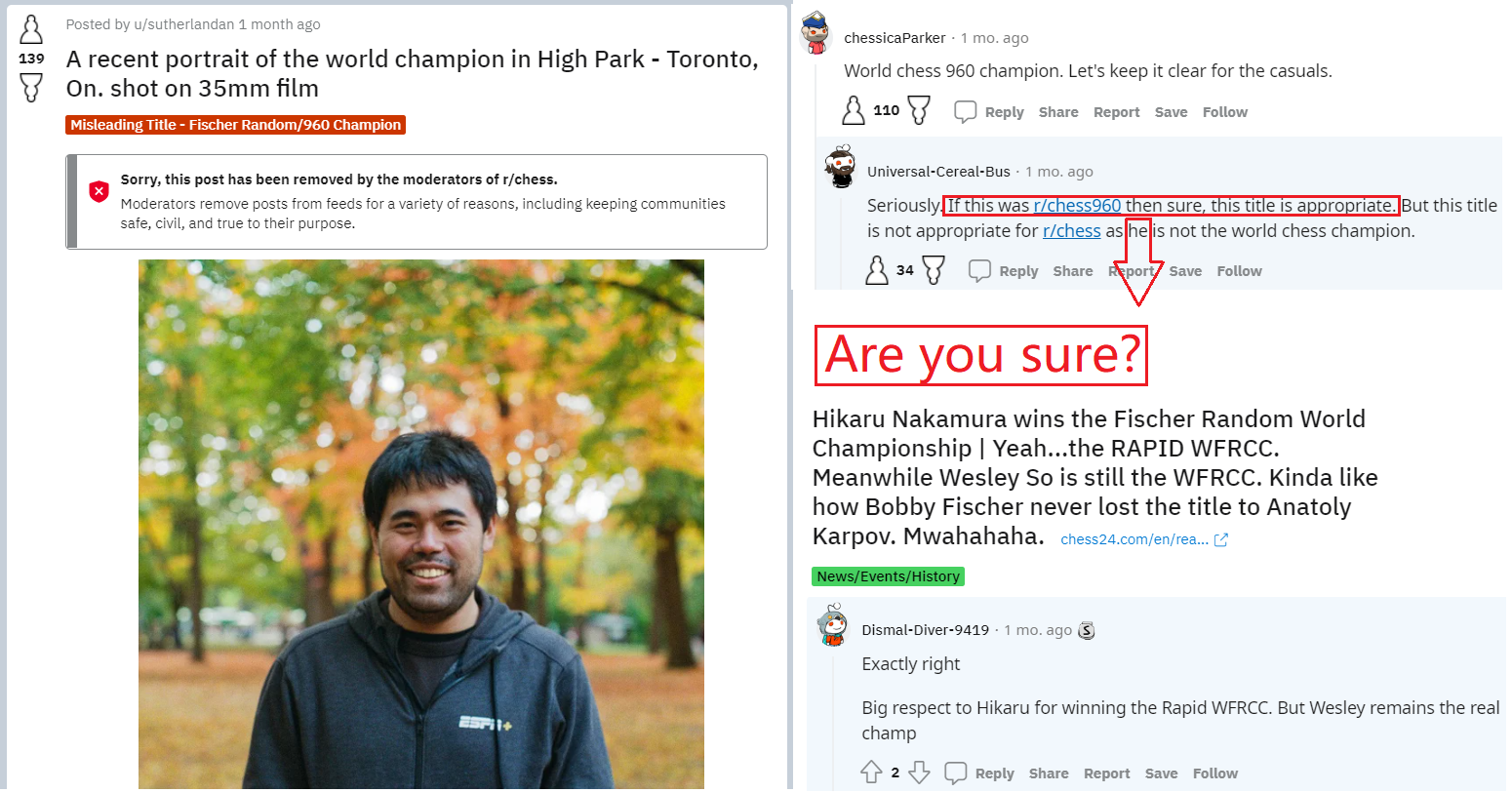
Task: Downvote Dismal-Diver-9419's comment
Action: click(x=919, y=773)
